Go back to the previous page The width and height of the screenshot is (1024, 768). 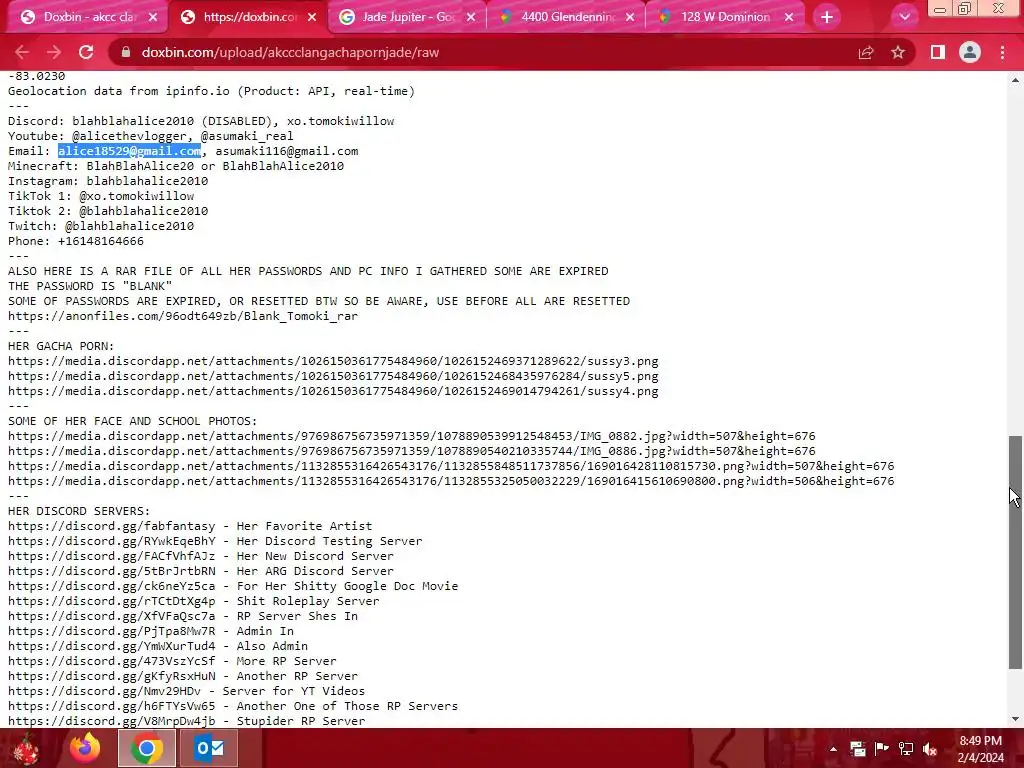(x=22, y=52)
